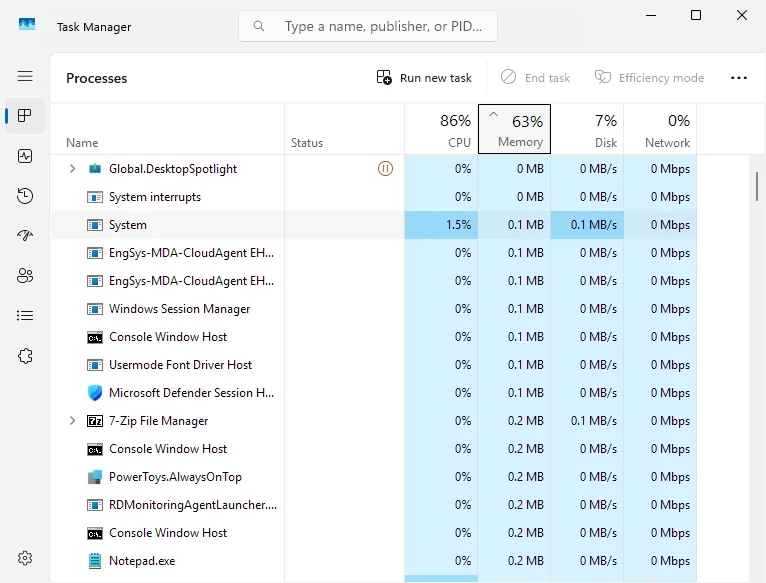The image size is (766, 583).
Task: Click the search magnifier icon
Action: tap(259, 26)
